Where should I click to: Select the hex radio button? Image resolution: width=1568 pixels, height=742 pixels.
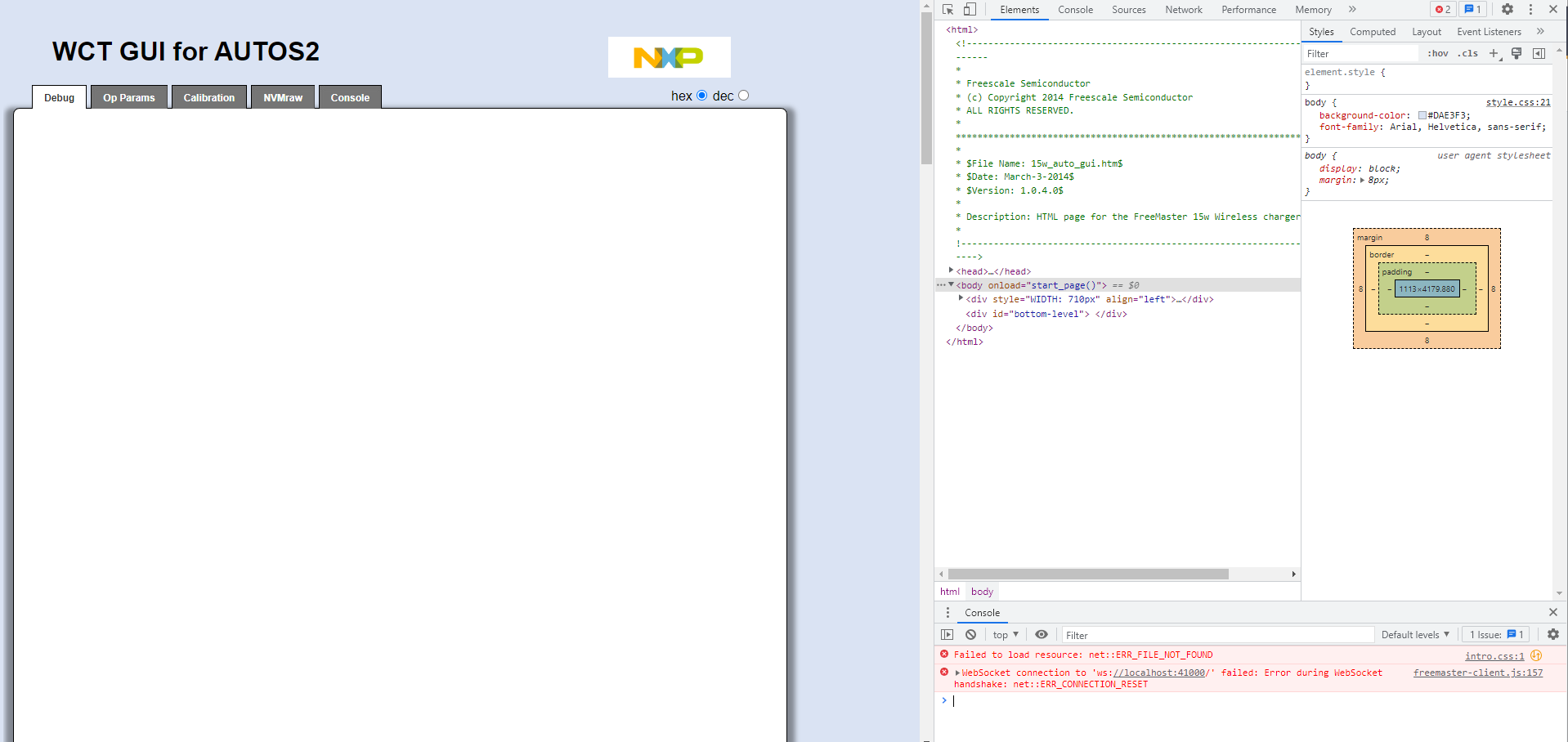tap(702, 95)
